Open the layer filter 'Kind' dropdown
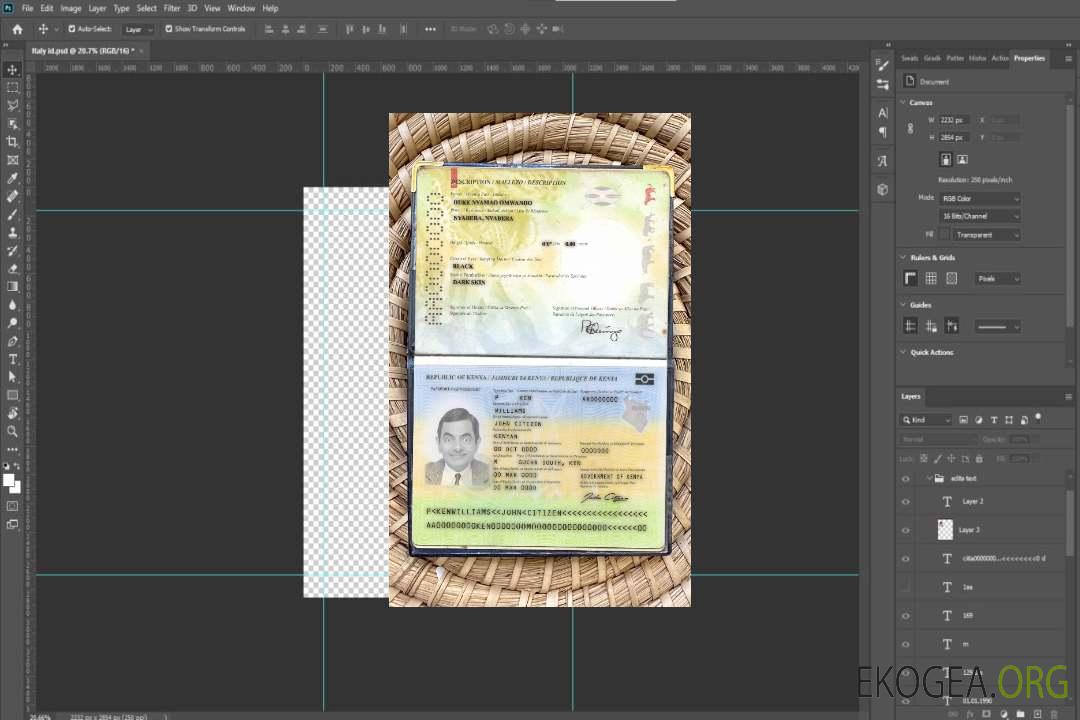Image resolution: width=1080 pixels, height=720 pixels. [x=926, y=420]
